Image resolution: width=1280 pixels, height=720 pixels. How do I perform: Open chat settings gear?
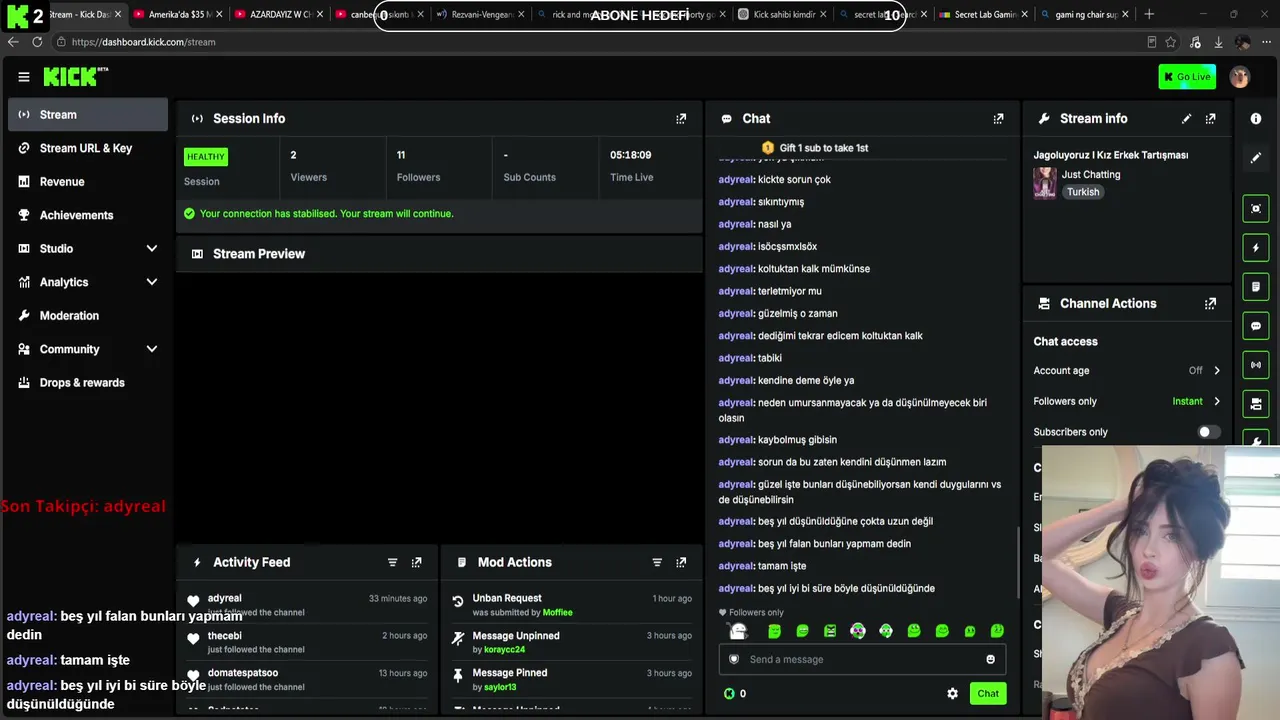click(x=952, y=693)
